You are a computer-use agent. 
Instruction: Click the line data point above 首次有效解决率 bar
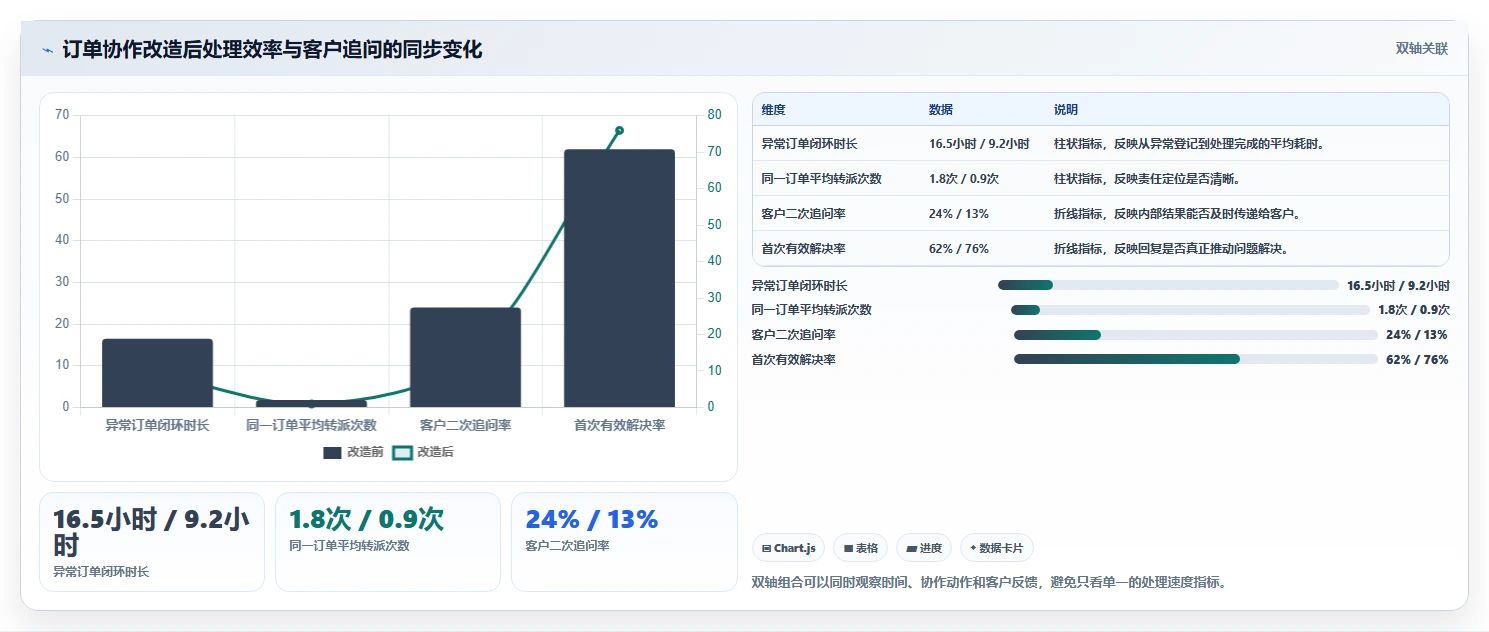coord(619,130)
